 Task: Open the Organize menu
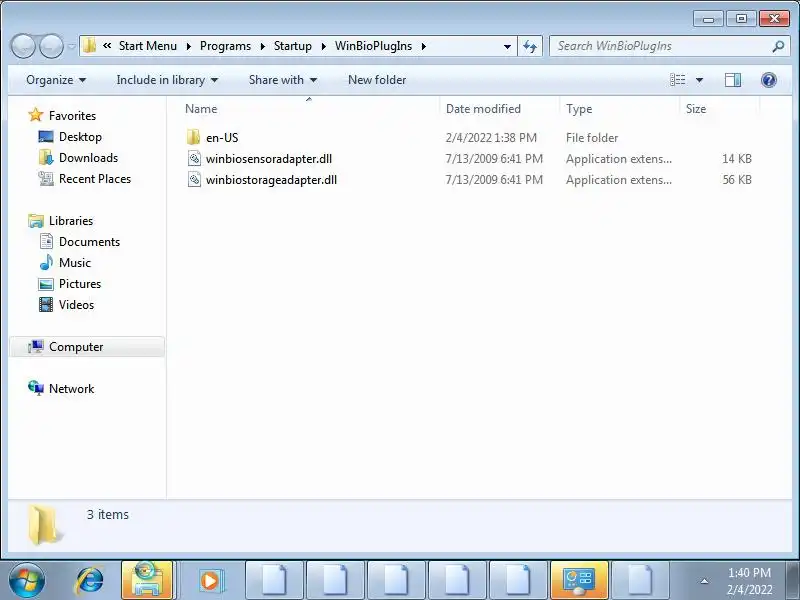56,80
